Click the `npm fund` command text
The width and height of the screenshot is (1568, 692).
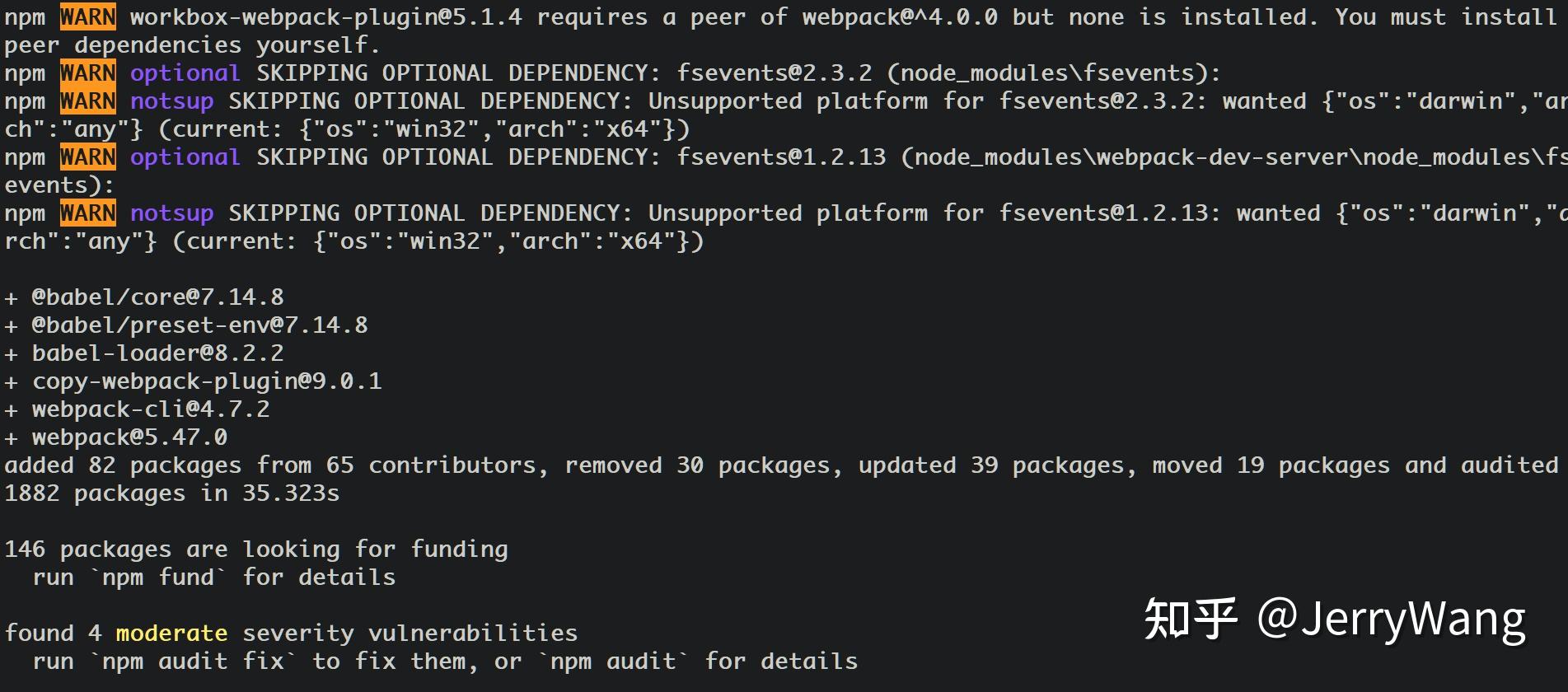coord(158,577)
